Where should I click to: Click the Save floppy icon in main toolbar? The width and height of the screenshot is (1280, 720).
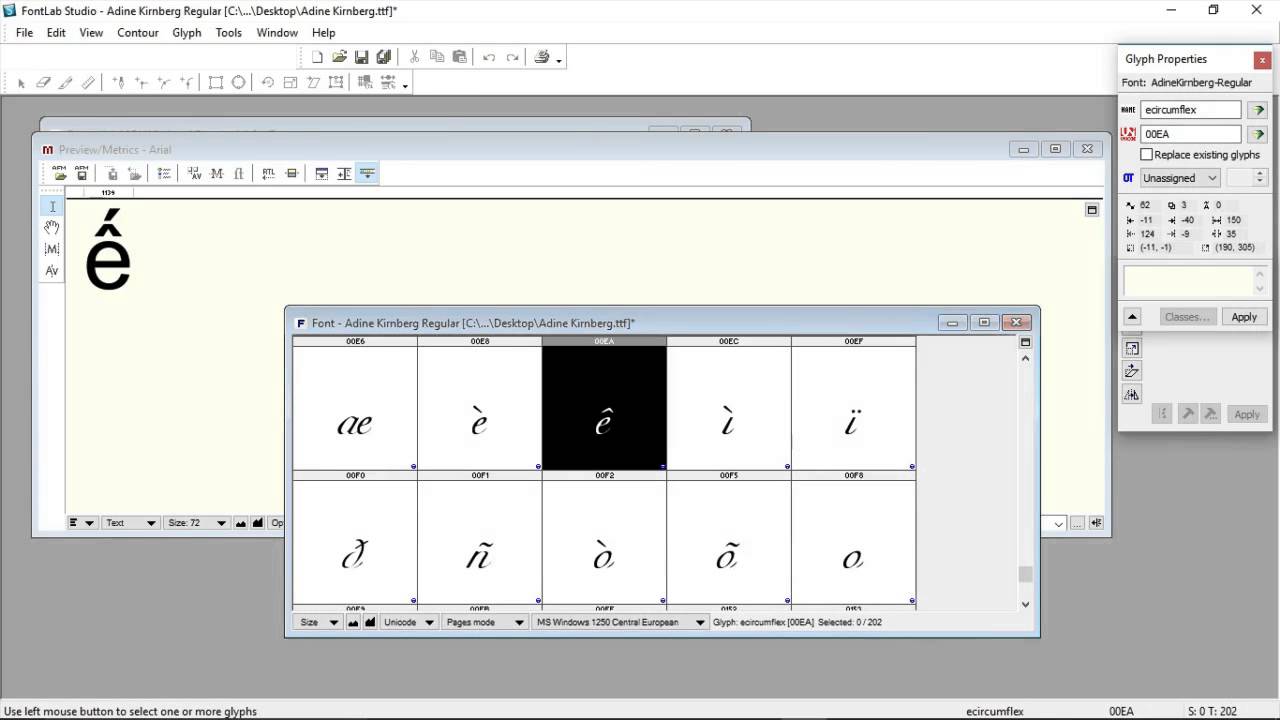click(362, 57)
